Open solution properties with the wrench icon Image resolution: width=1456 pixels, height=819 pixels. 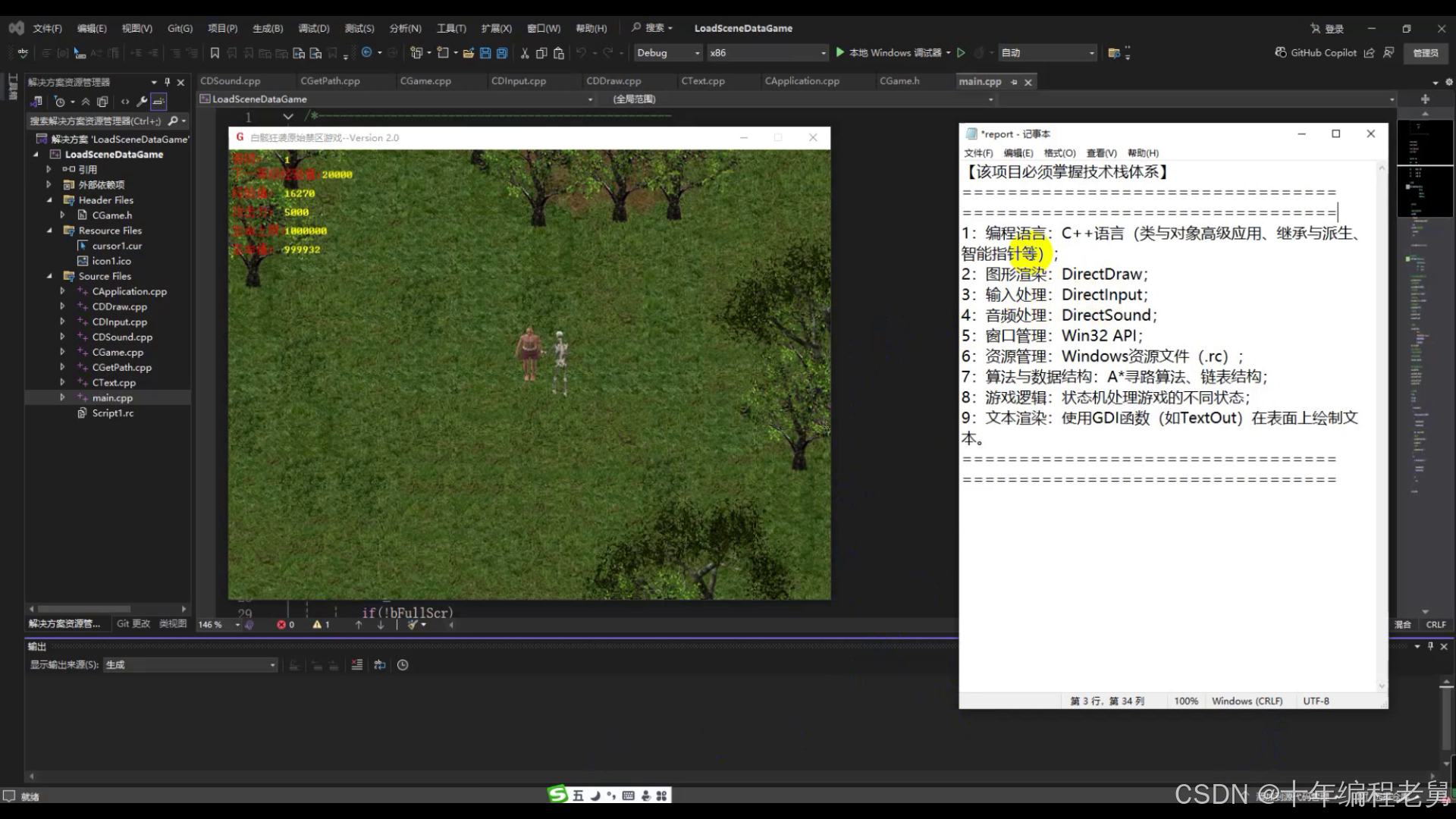pyautogui.click(x=142, y=102)
